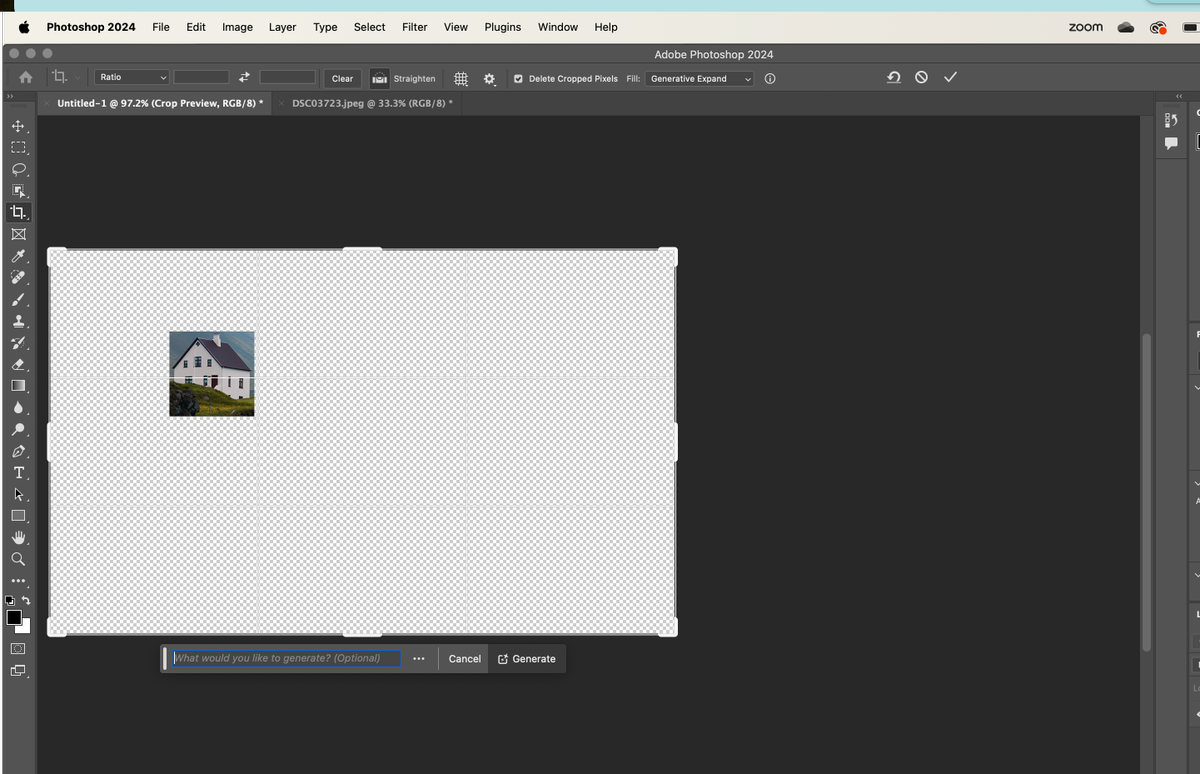Open the Generative Expand fill dropdown
This screenshot has width=1200, height=774.
click(x=699, y=78)
